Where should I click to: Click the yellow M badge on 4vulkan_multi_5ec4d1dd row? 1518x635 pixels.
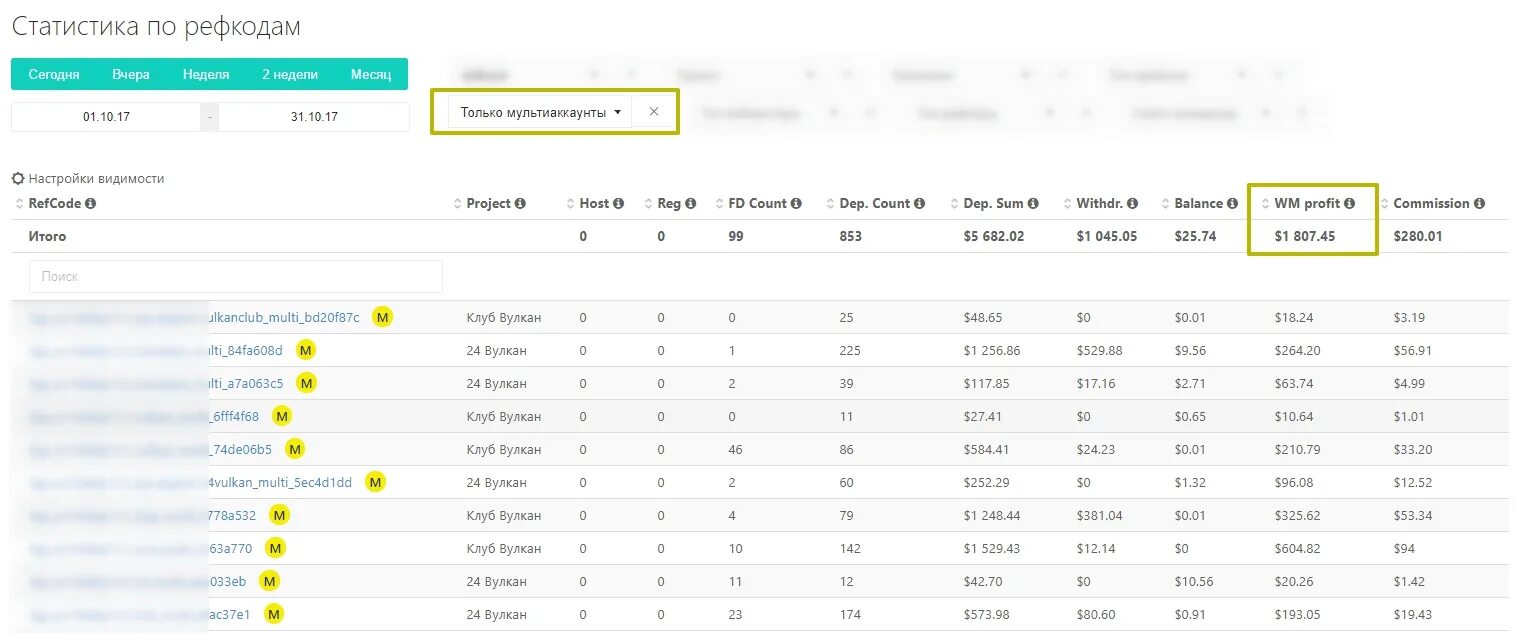click(x=375, y=482)
